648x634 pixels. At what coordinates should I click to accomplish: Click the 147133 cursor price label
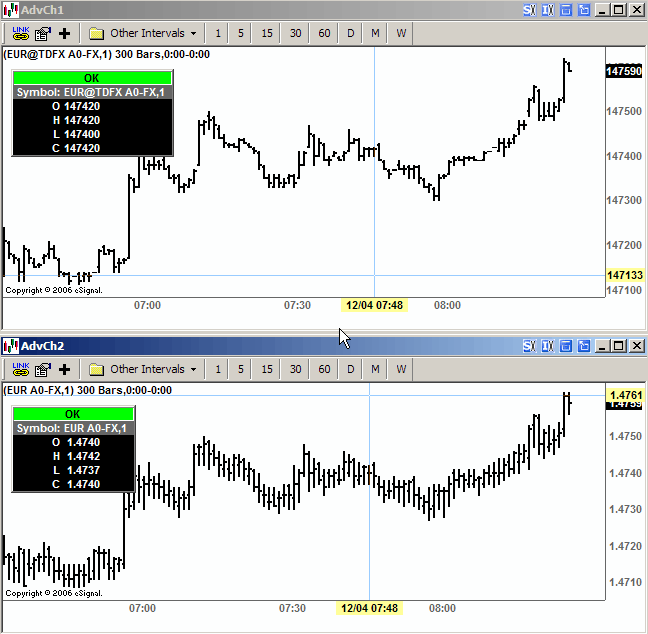coord(625,275)
